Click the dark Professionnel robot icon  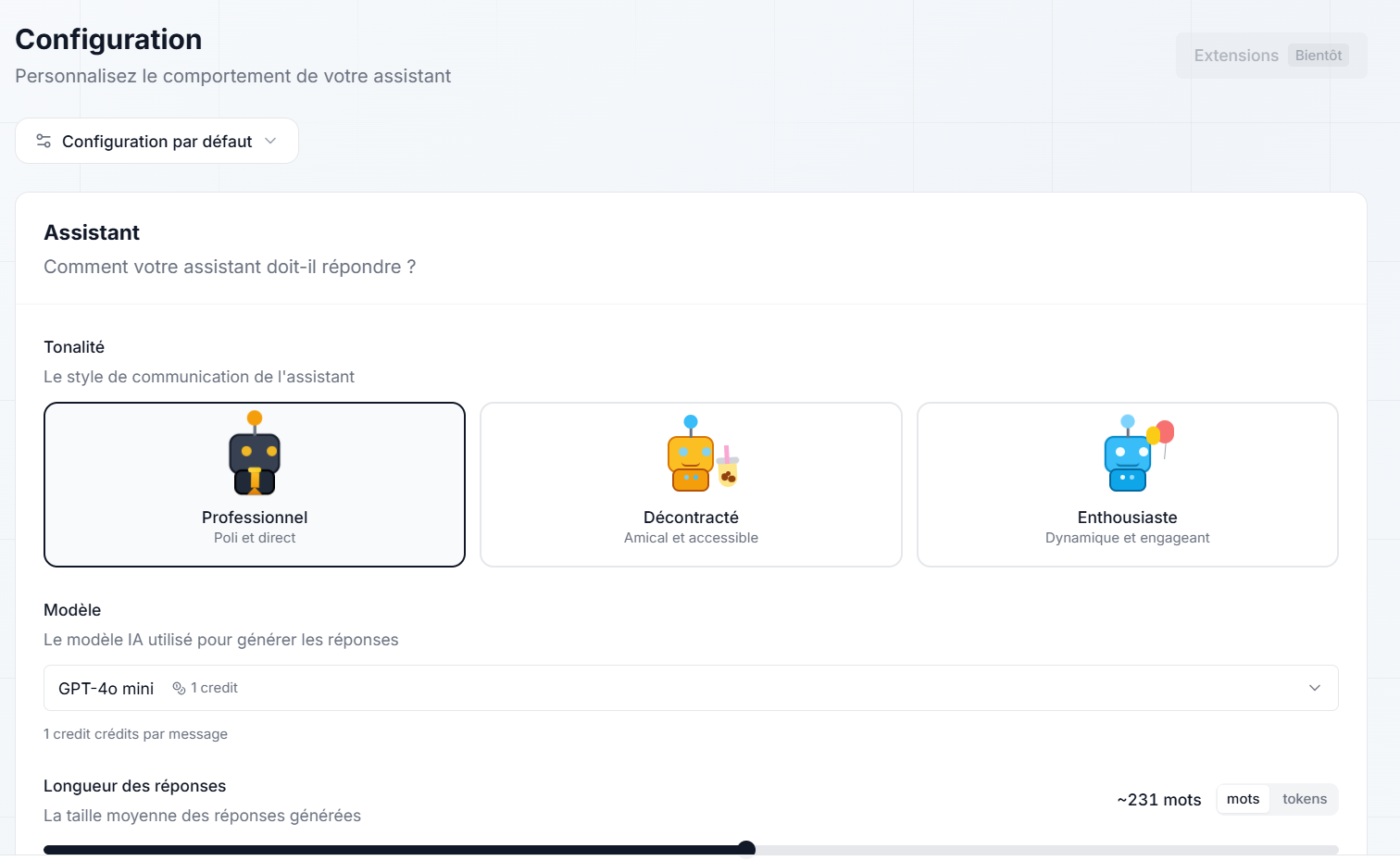255,454
